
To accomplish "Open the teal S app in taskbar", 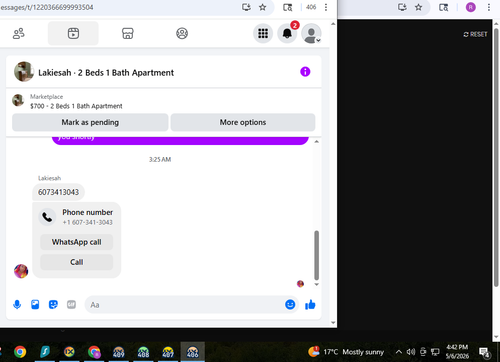I will (x=45, y=352).
